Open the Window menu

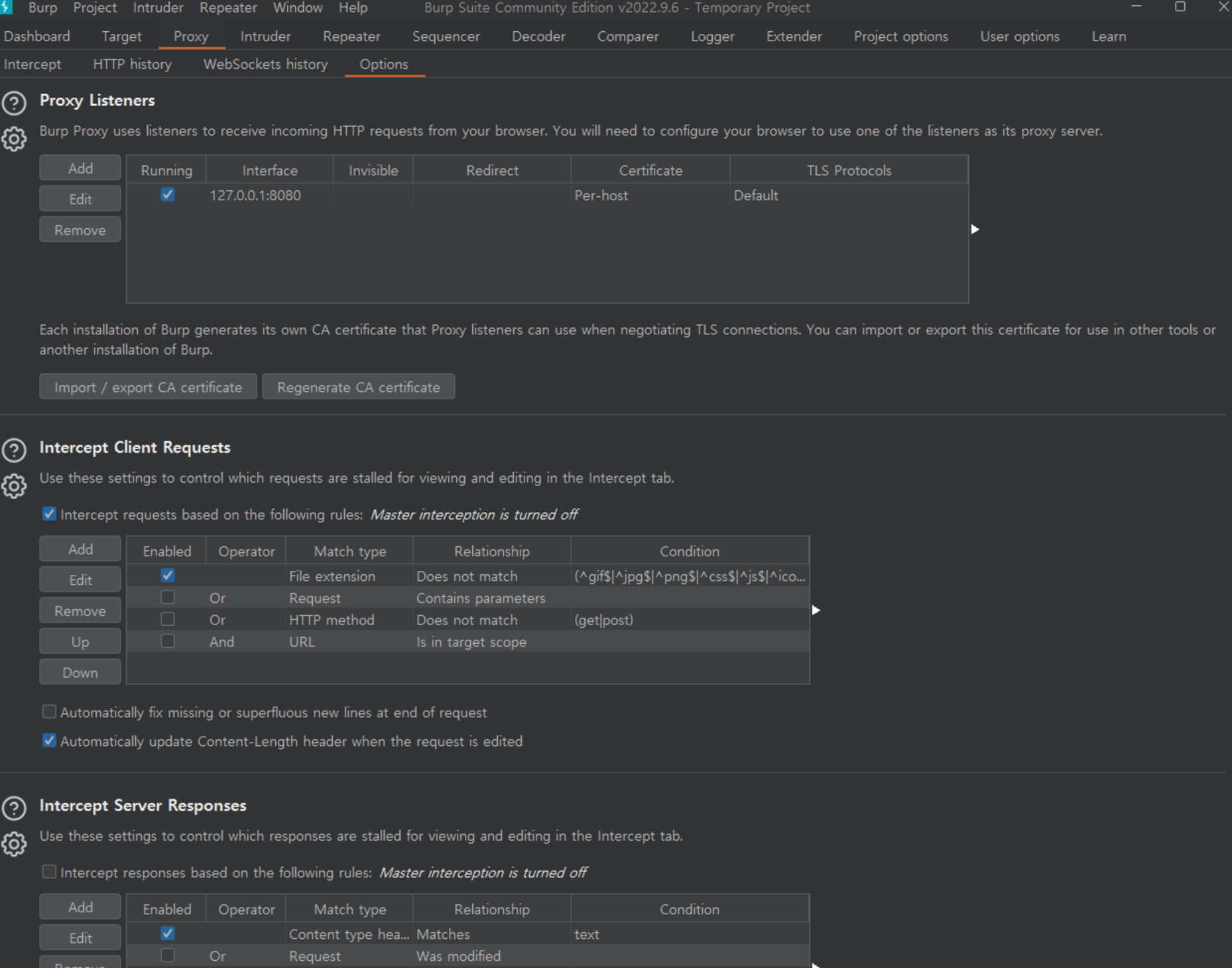298,8
